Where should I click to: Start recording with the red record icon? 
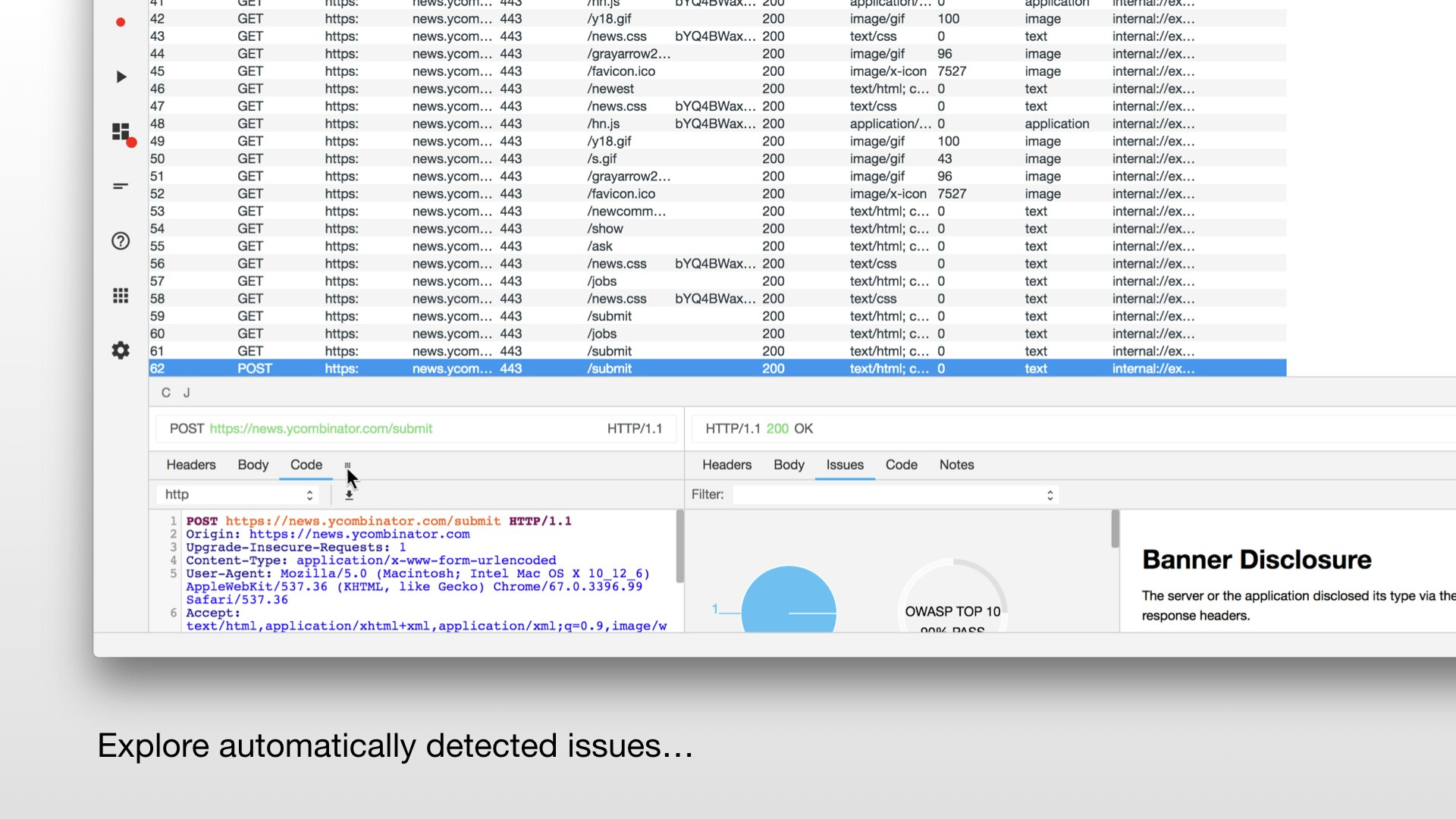(x=120, y=22)
